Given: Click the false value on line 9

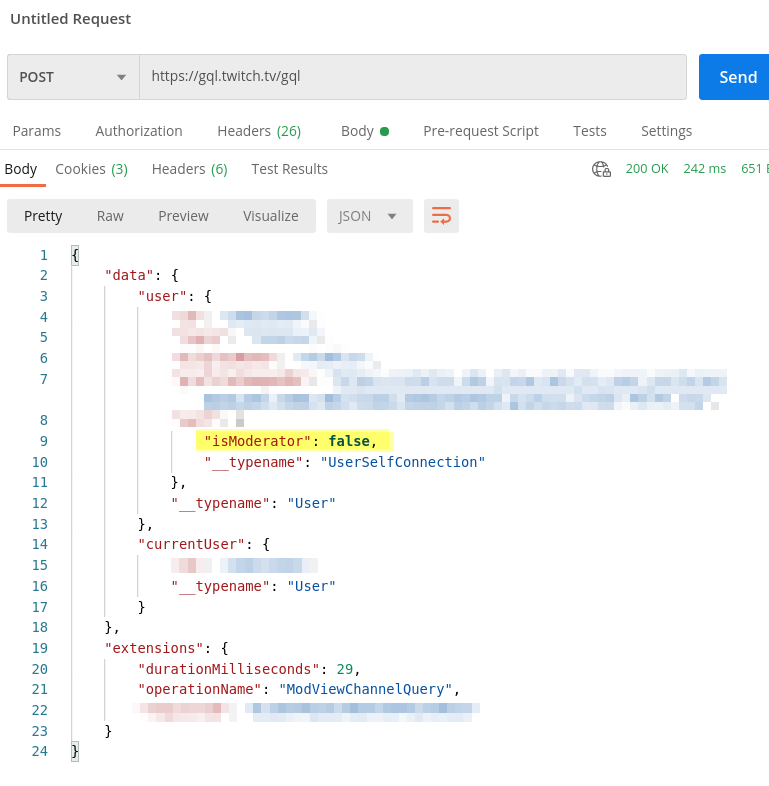Looking at the screenshot, I should (x=349, y=441).
